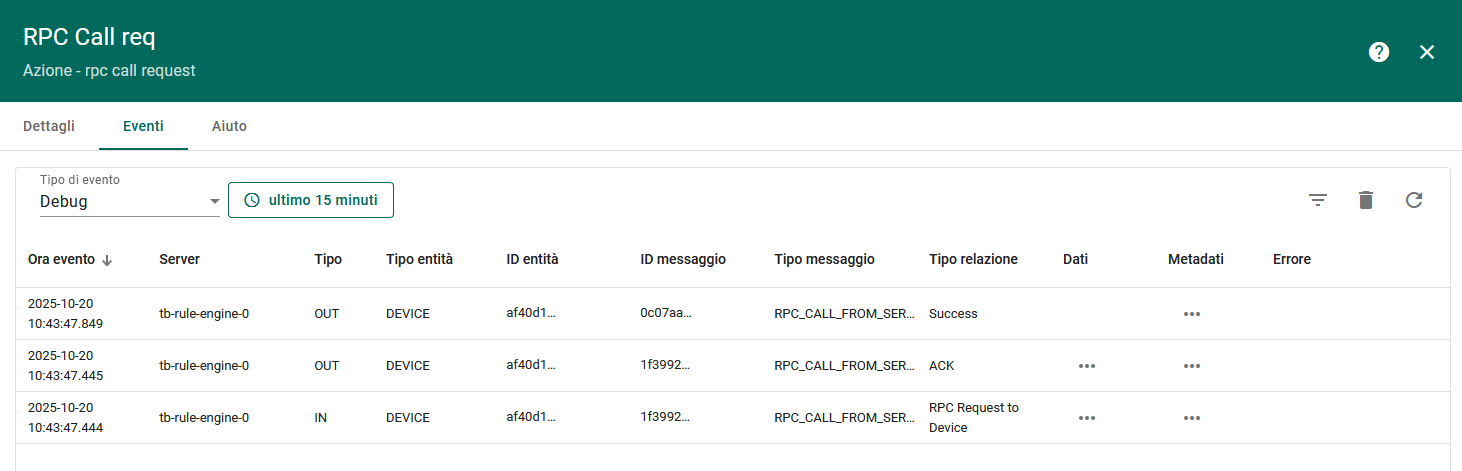Viewport: 1462px width, 471px height.
Task: Switch to the Aiuto tab
Action: (229, 126)
